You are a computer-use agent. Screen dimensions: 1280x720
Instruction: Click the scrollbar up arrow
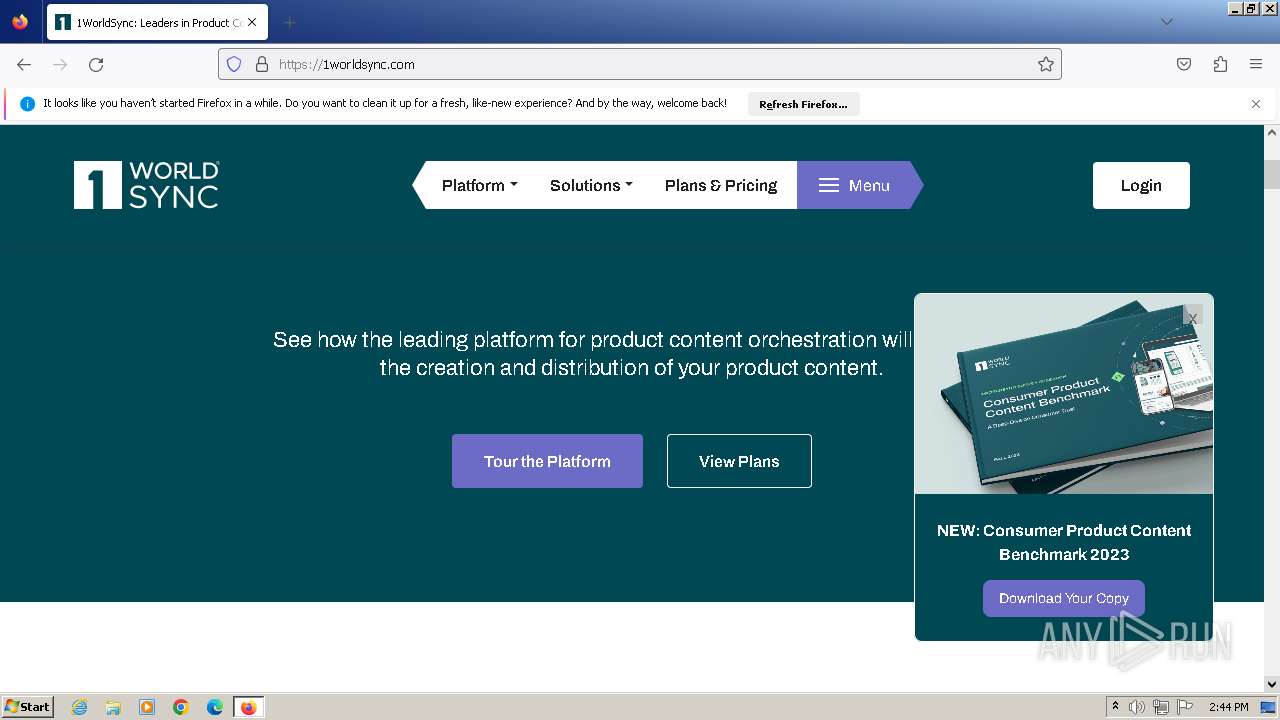pyautogui.click(x=1272, y=132)
